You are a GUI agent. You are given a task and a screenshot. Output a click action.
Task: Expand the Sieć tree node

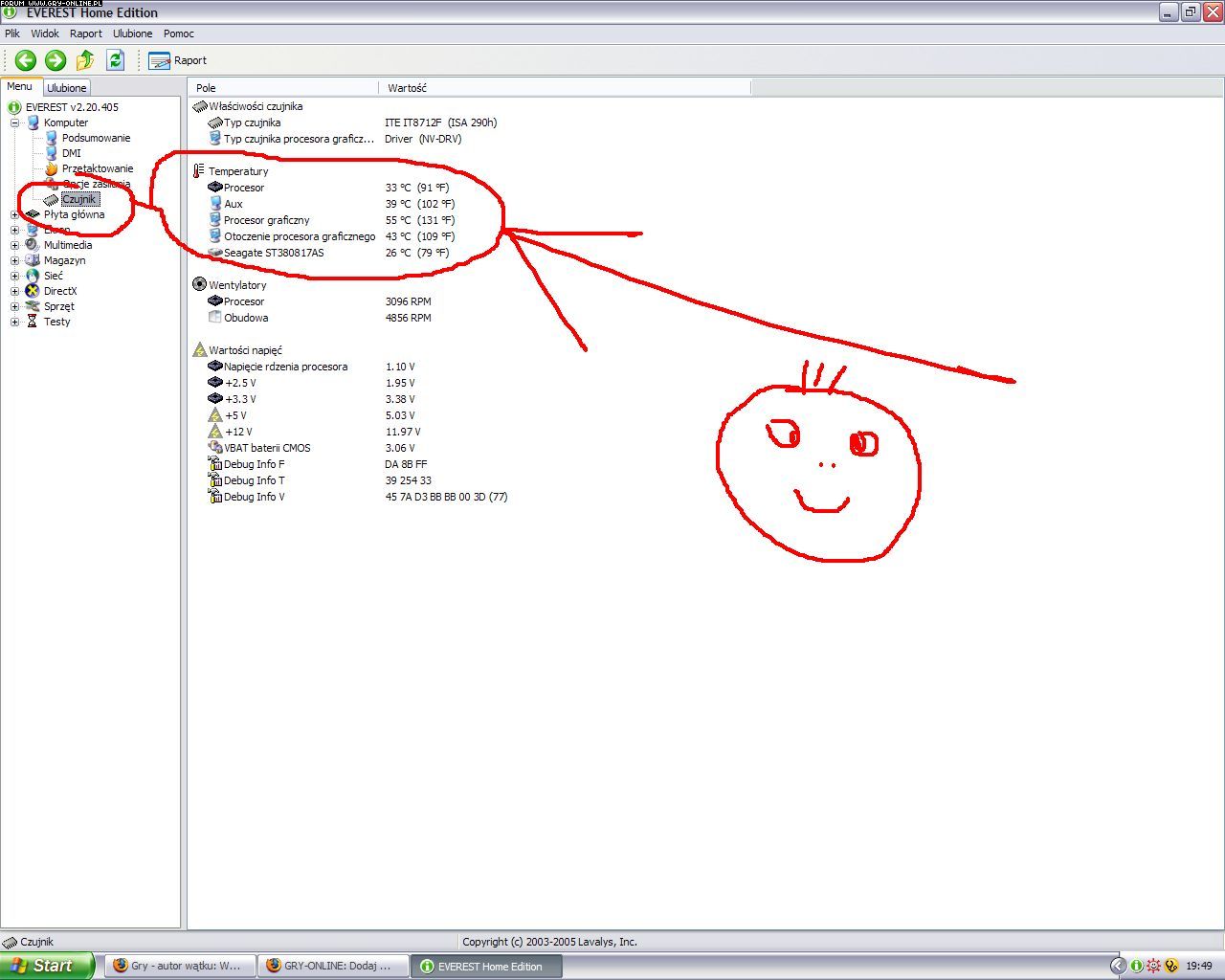[x=14, y=276]
